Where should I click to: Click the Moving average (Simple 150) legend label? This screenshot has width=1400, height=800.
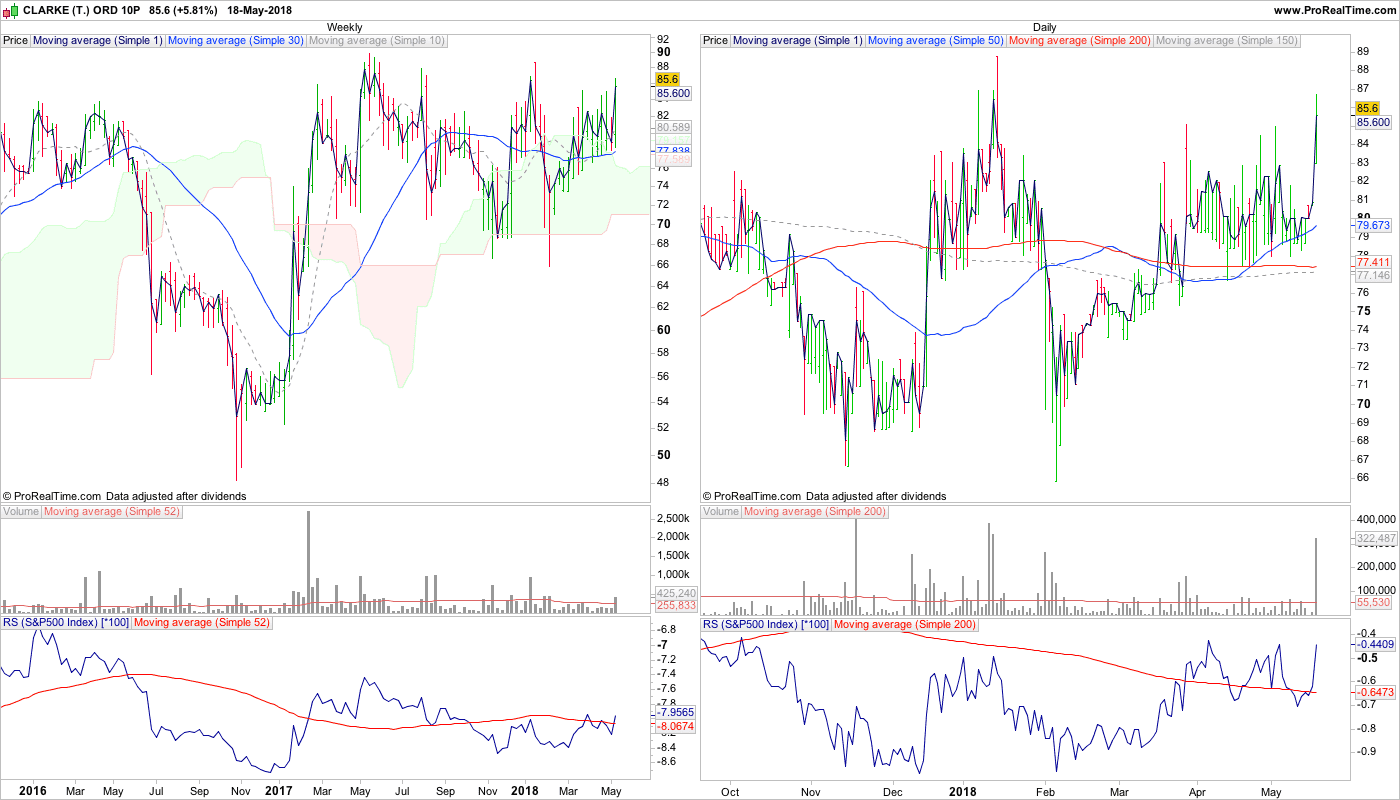[1227, 41]
